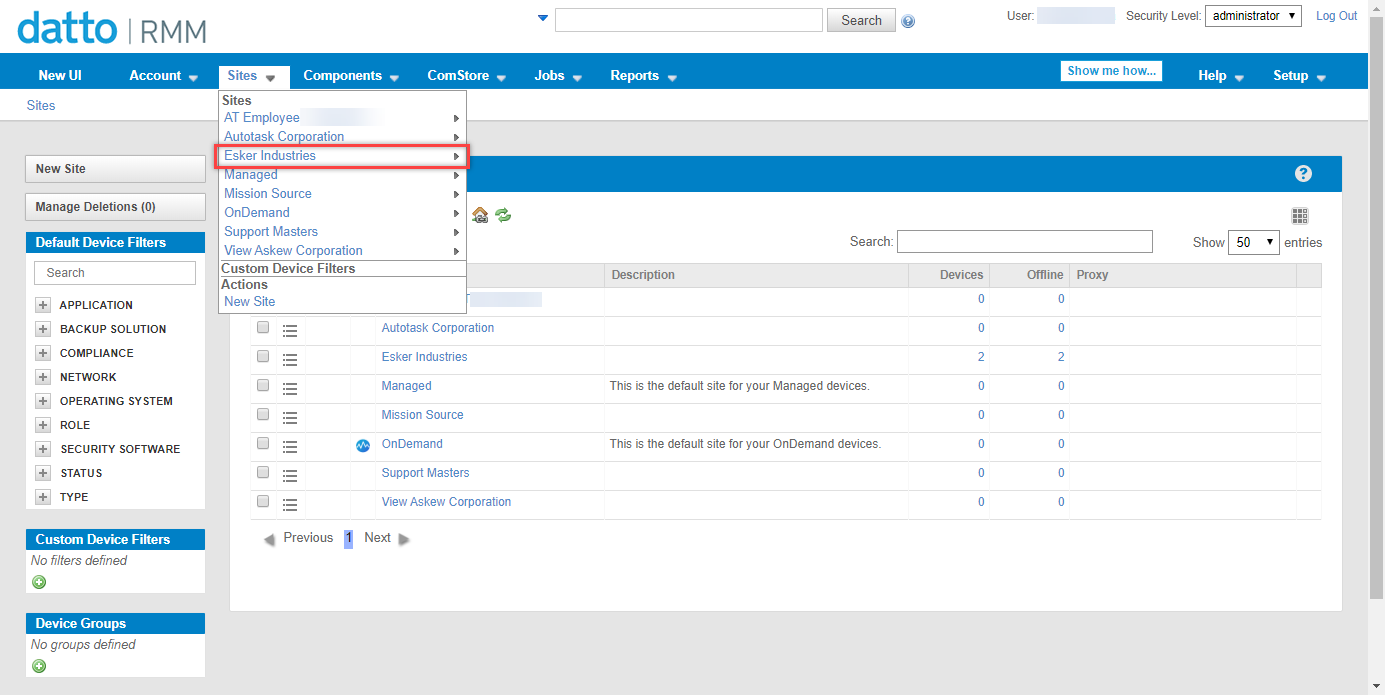Open the row menu icon for View Askew Corporation
Viewport: 1385px width, 695px height.
(290, 504)
